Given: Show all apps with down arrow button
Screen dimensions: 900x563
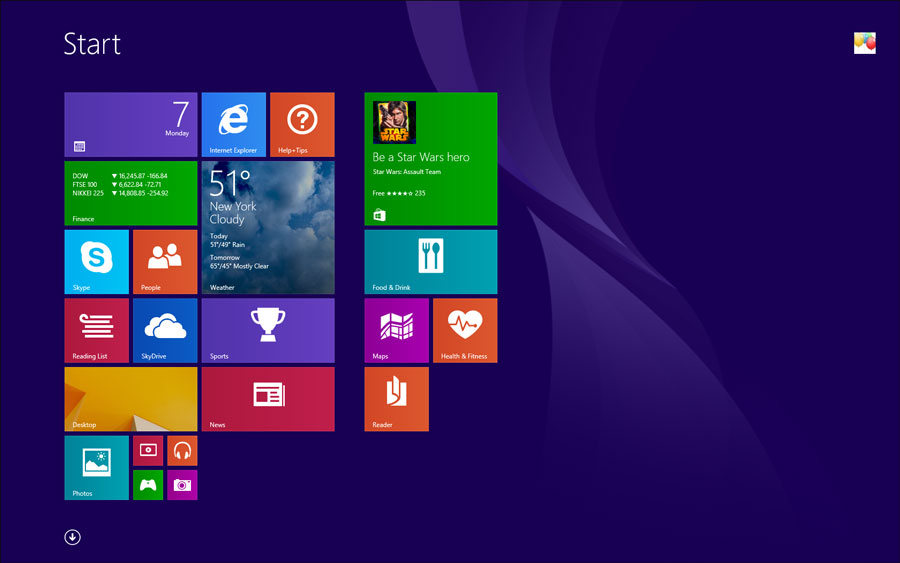Looking at the screenshot, I should pos(72,537).
